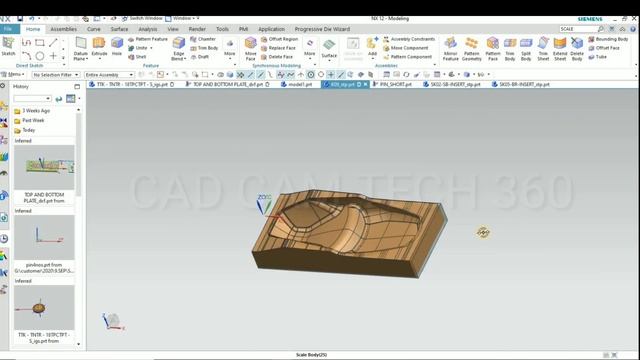This screenshot has height=360, width=640.
Task: Open the Window dropdown in title bar
Action: [x=182, y=18]
